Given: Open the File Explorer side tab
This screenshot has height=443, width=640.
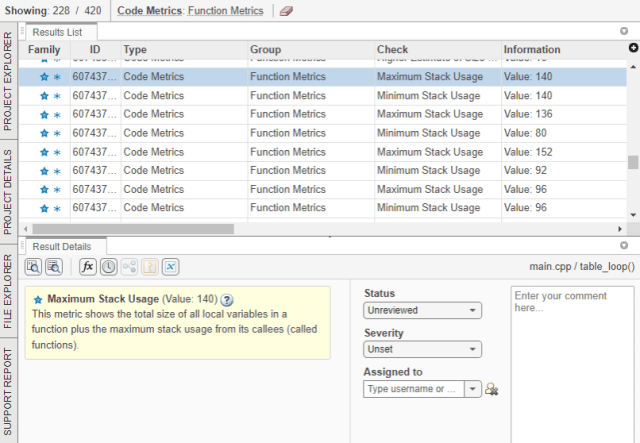Looking at the screenshot, I should click(x=8, y=290).
